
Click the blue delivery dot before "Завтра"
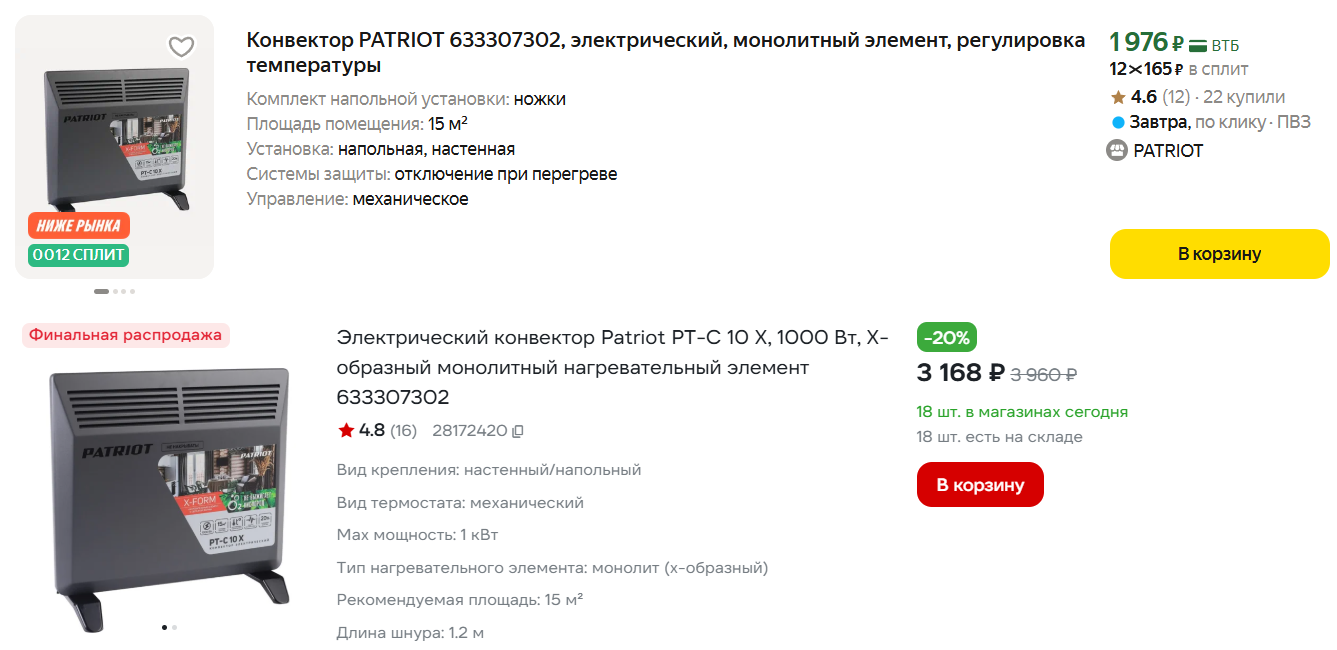(1118, 123)
